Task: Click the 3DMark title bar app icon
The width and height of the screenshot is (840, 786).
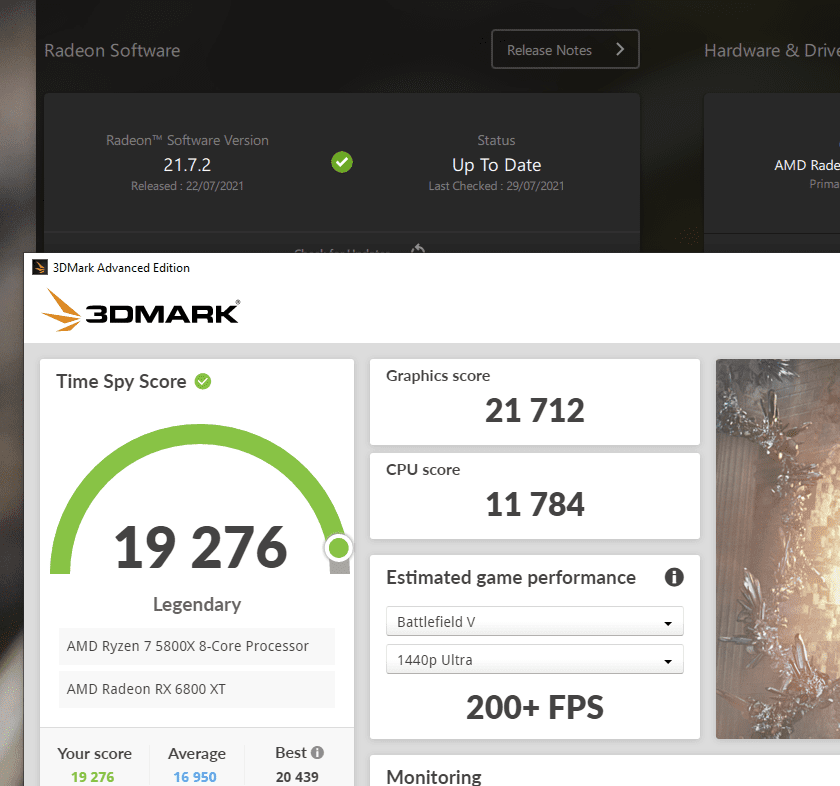Action: coord(40,267)
